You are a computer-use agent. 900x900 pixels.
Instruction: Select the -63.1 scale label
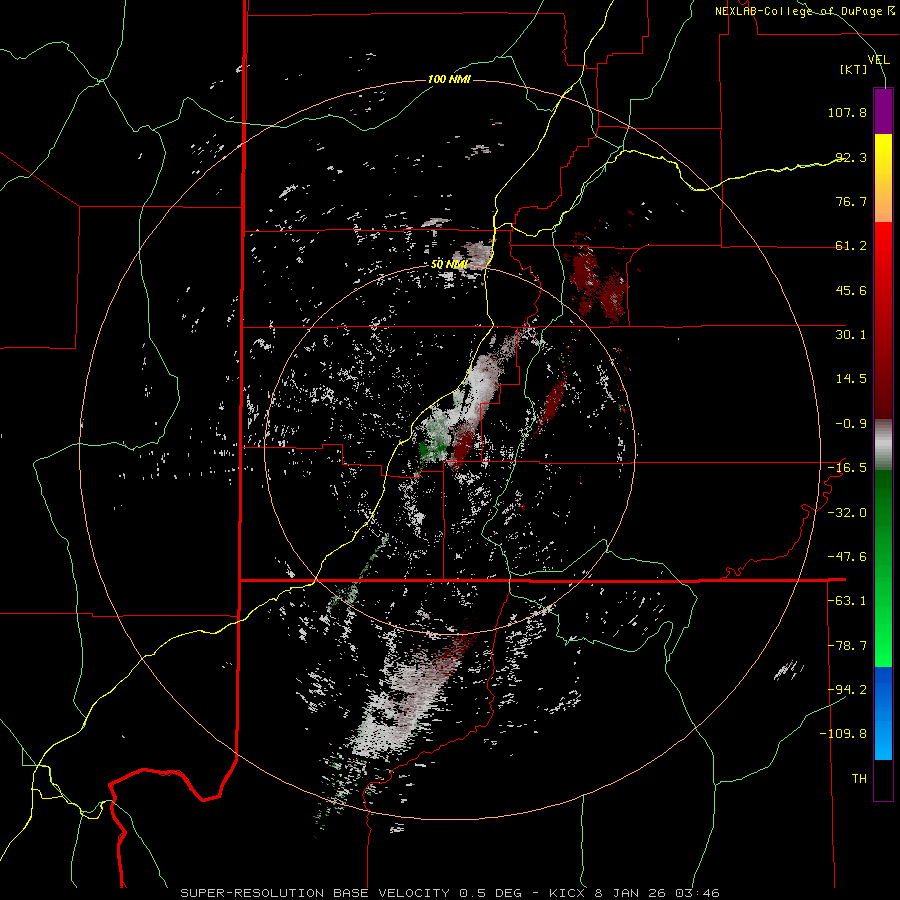point(847,601)
